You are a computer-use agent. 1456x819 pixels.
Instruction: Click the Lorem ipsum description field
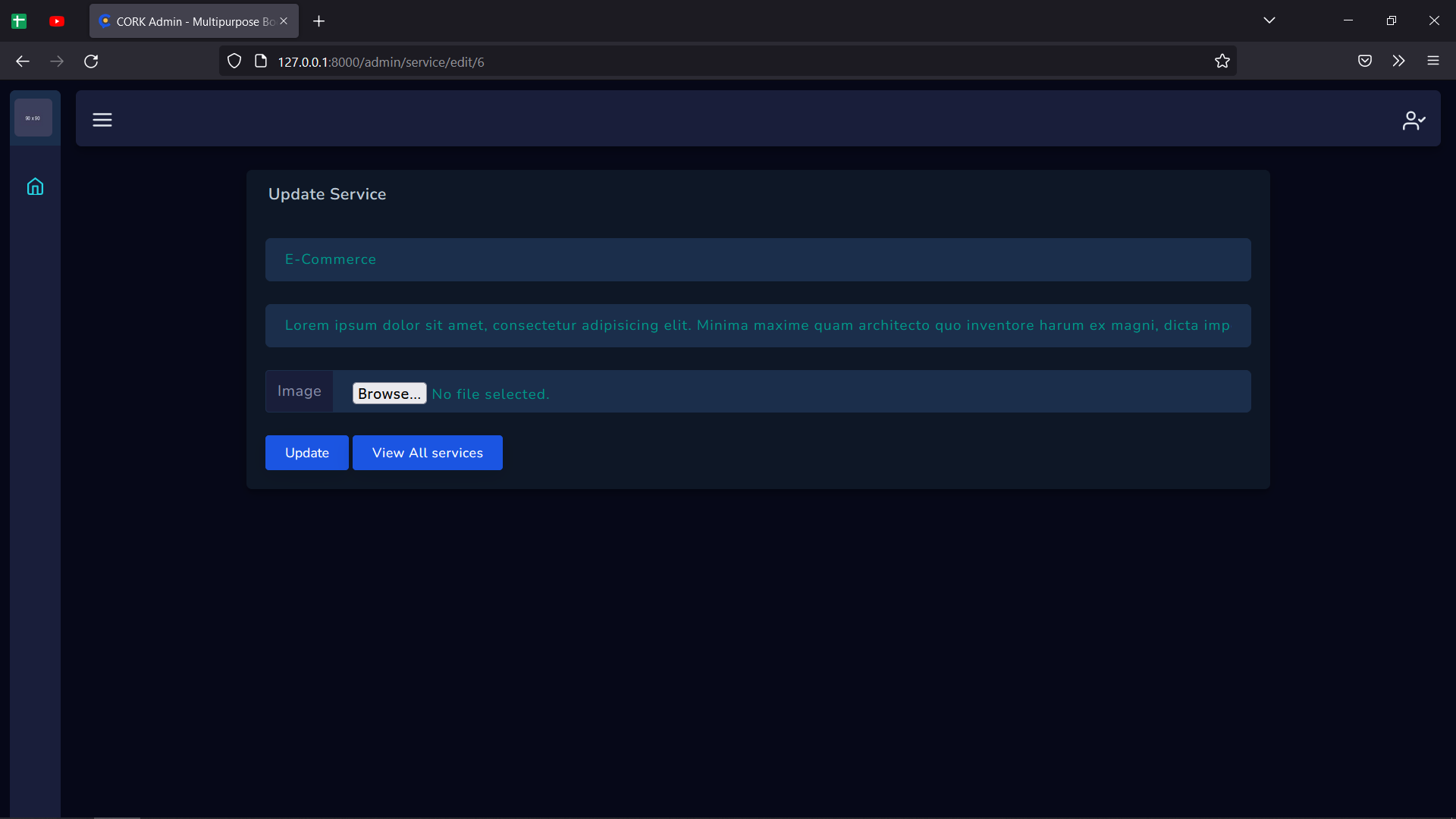click(758, 326)
